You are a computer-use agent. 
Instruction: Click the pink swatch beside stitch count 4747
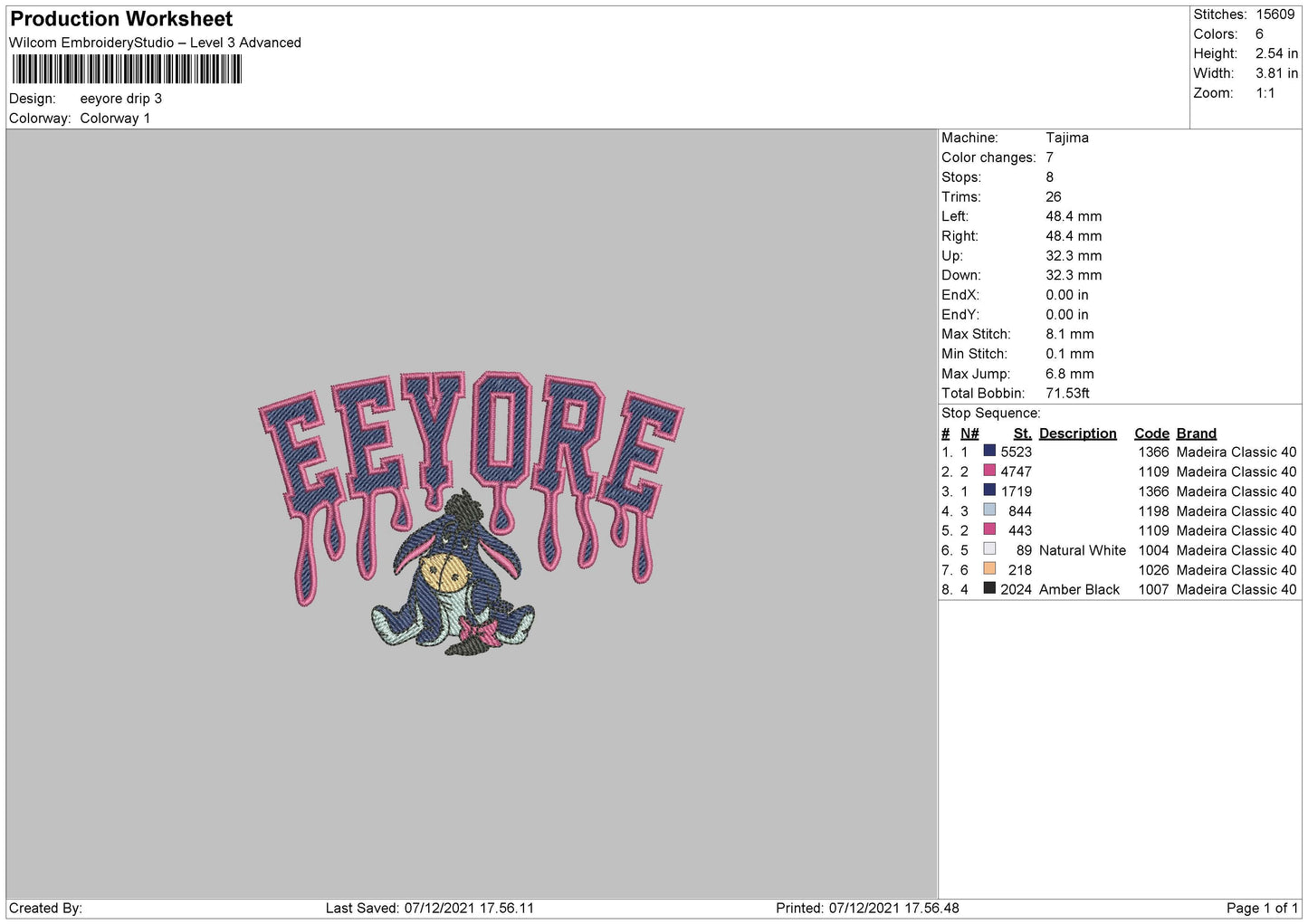989,471
